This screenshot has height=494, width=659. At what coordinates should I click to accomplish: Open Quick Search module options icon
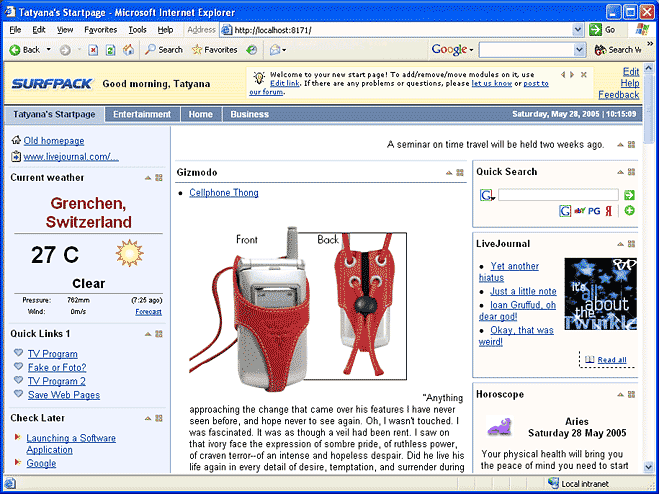(631, 172)
